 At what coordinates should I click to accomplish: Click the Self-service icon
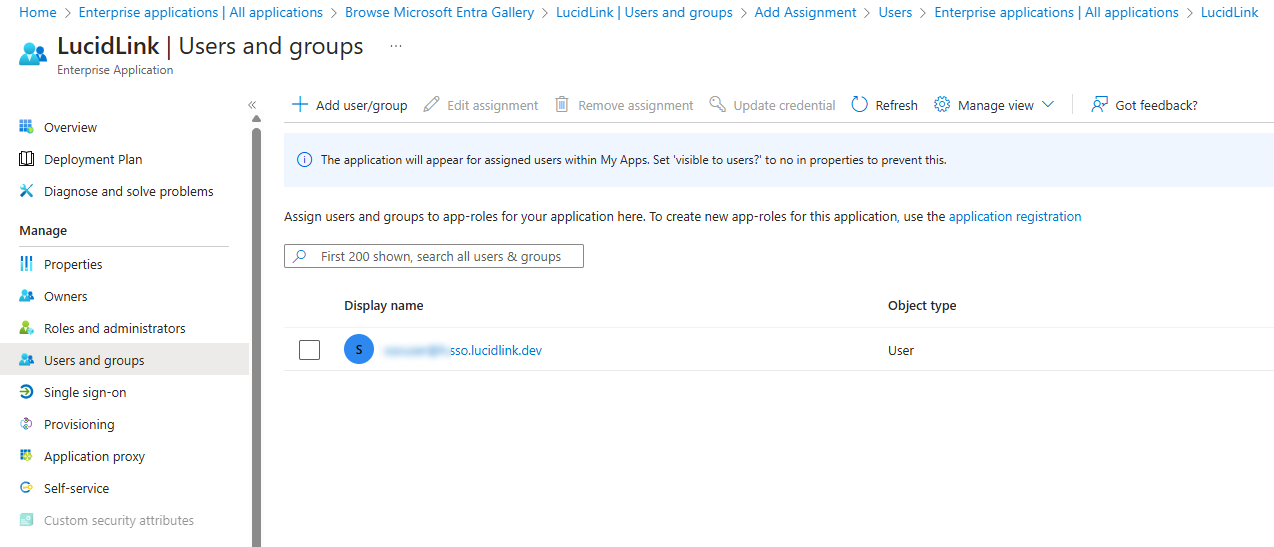coord(27,488)
